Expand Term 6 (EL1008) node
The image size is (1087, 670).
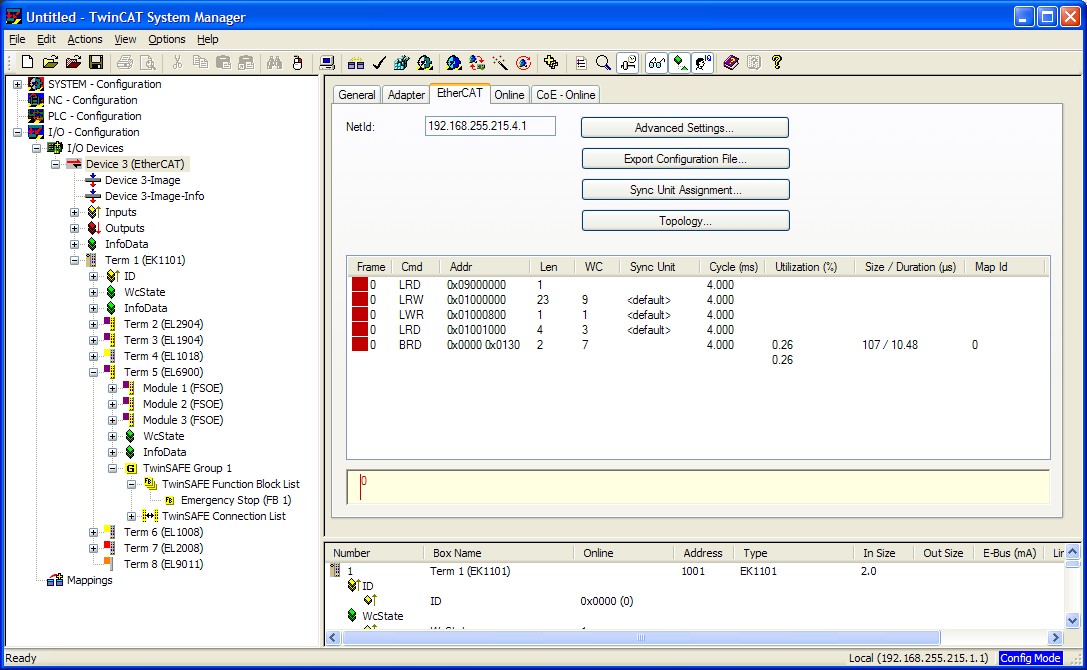click(94, 532)
